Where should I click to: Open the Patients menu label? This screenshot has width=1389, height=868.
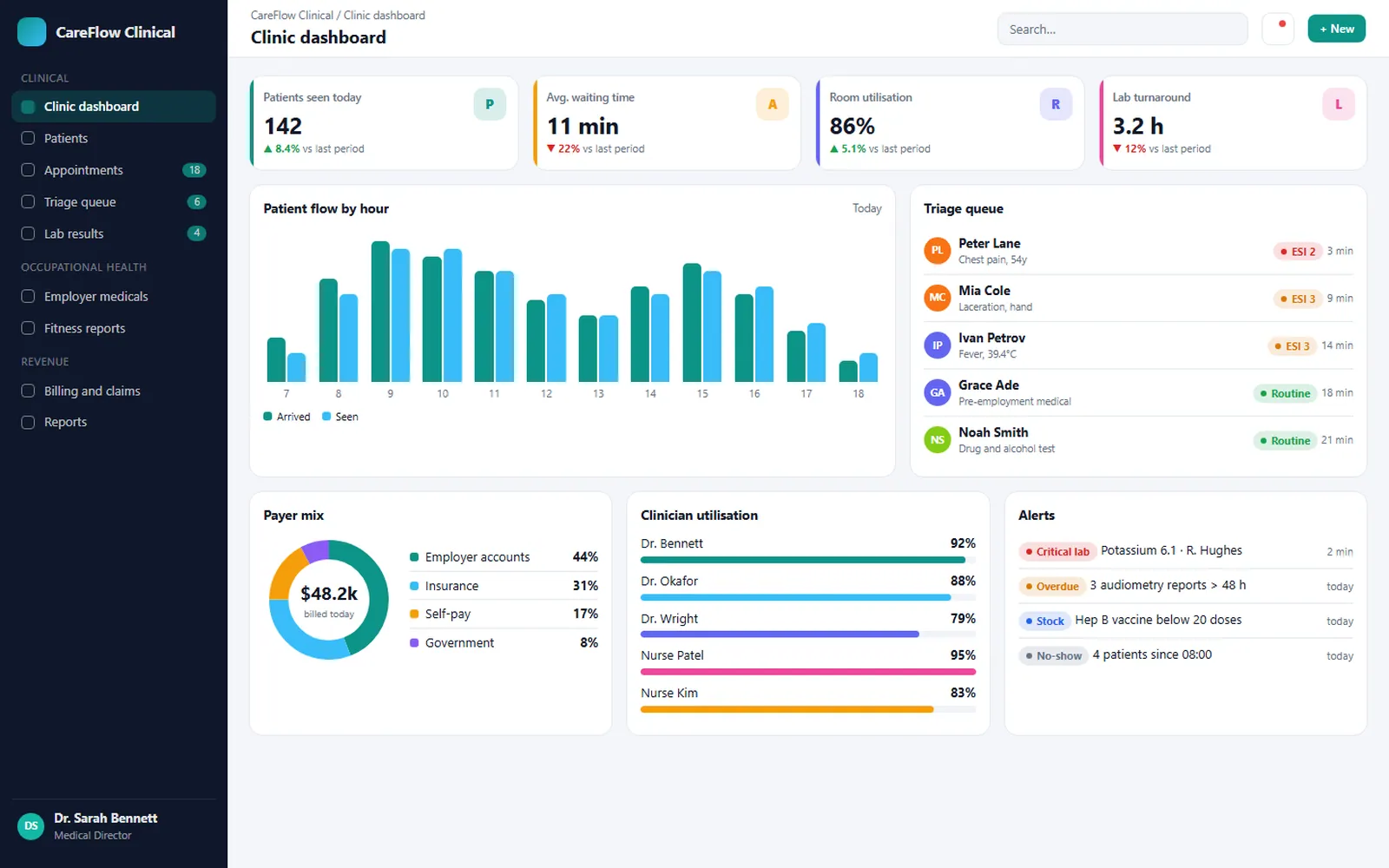coord(66,138)
